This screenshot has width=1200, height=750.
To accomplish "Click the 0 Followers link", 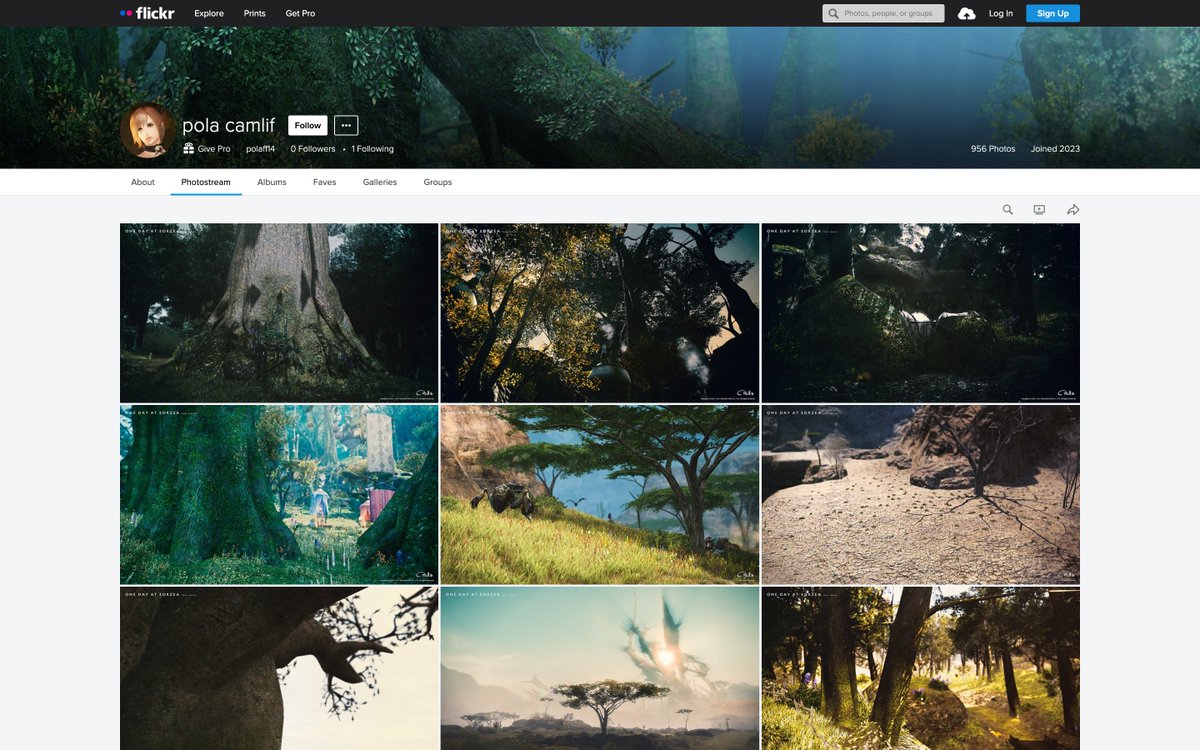I will pyautogui.click(x=313, y=149).
